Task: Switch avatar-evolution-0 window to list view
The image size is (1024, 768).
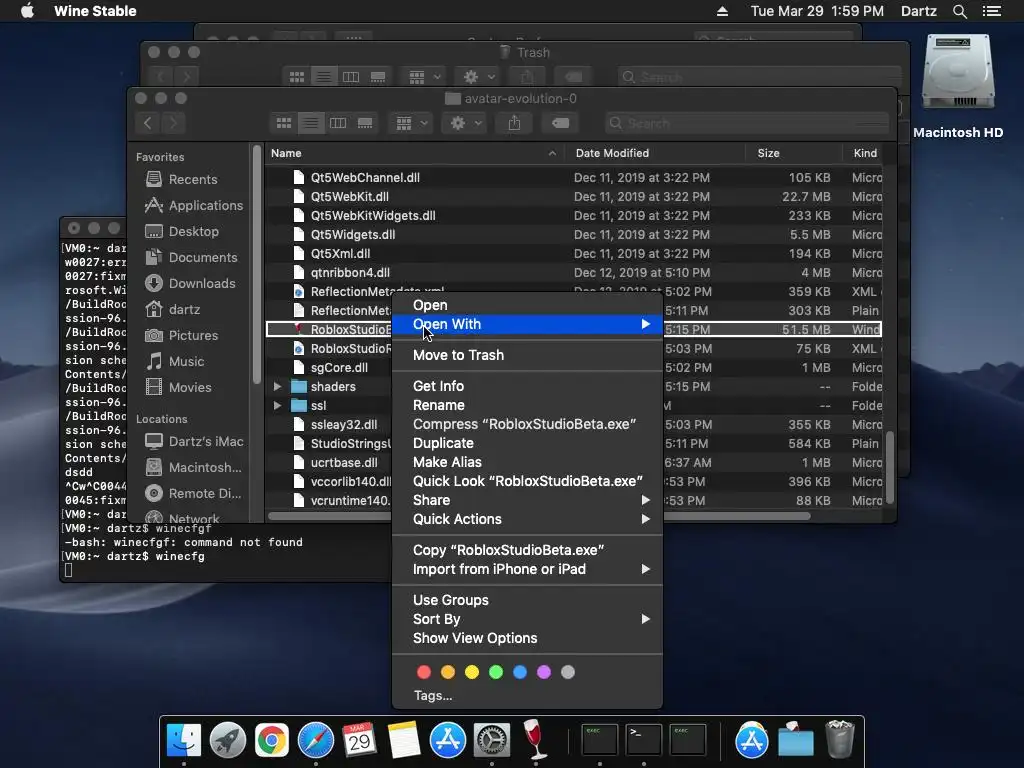Action: click(311, 123)
